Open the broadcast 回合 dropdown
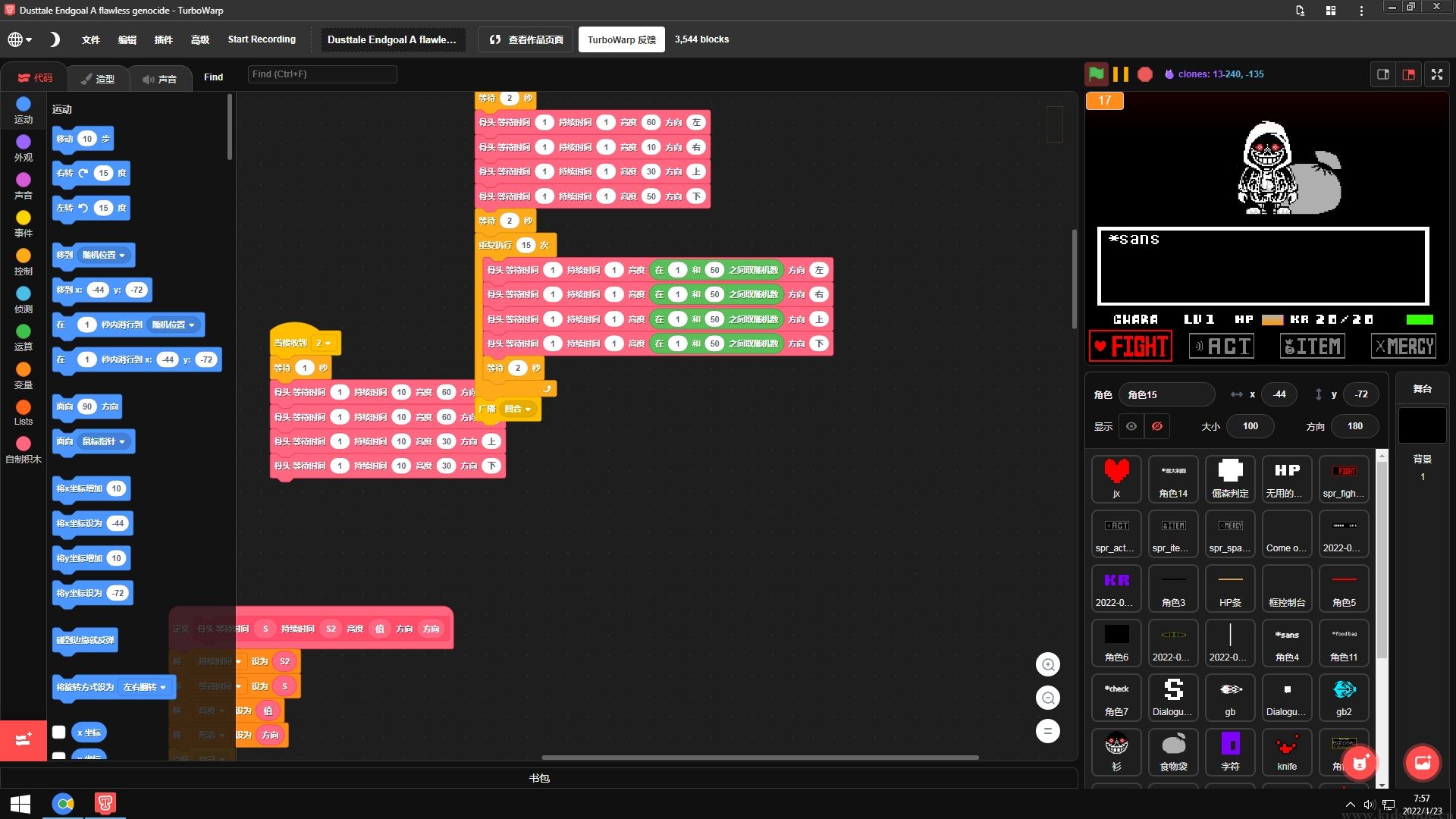The image size is (1456, 819). 518,409
